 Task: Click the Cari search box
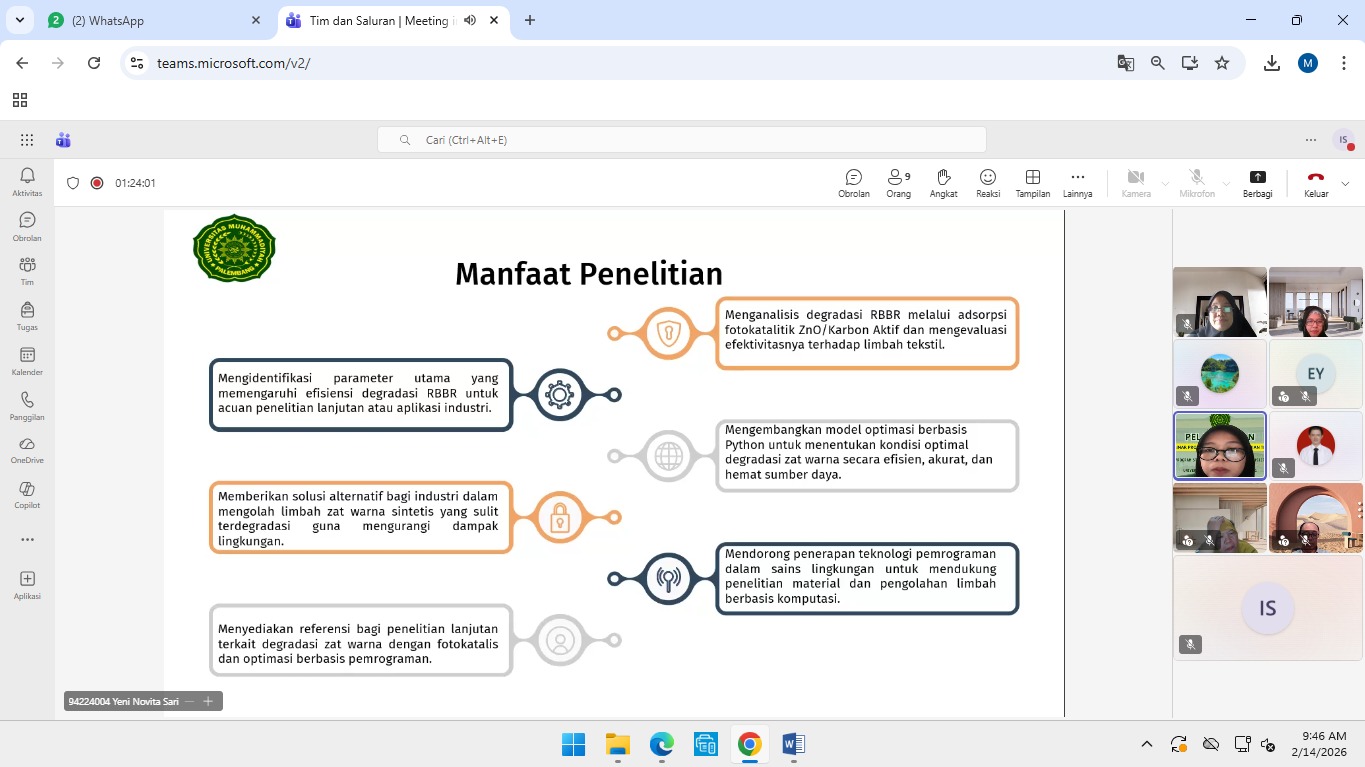coord(681,140)
